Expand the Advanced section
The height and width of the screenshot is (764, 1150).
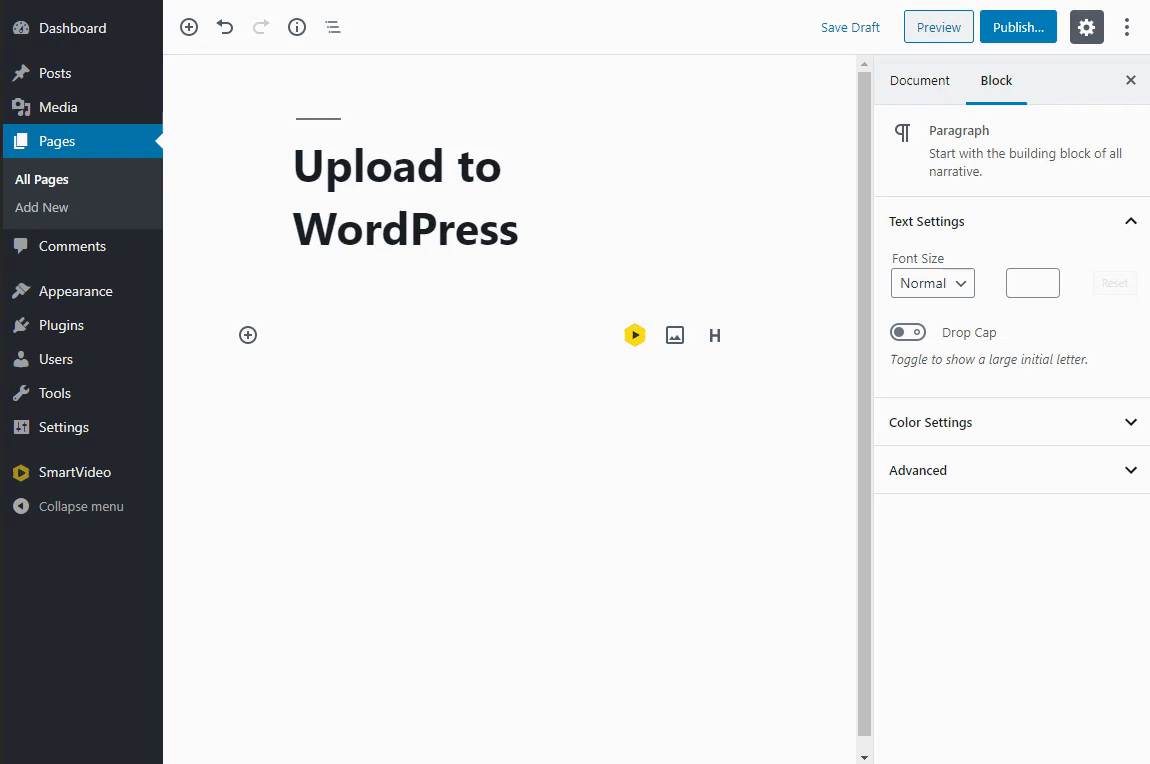[x=1011, y=470]
